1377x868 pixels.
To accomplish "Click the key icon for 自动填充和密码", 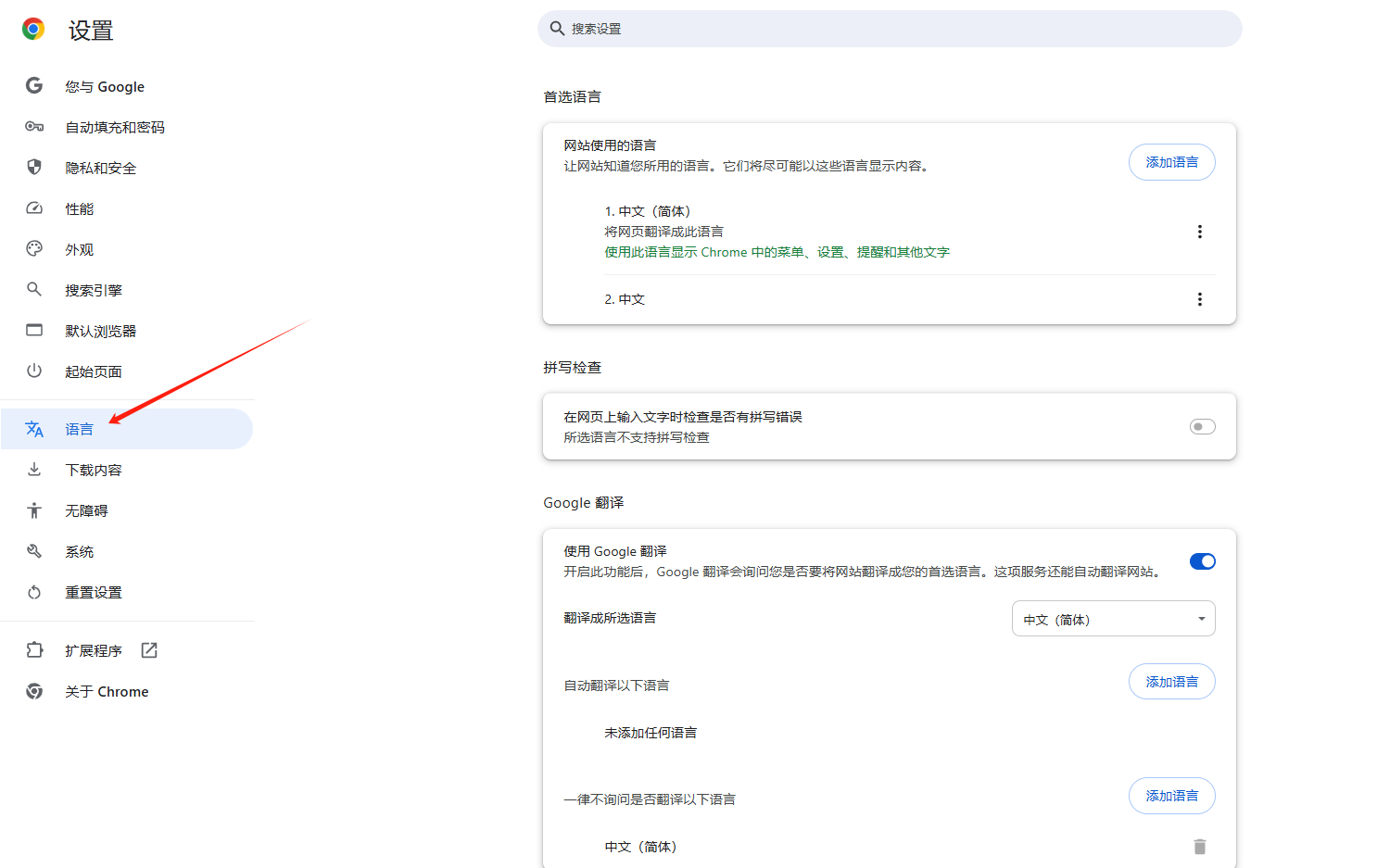I will pyautogui.click(x=34, y=127).
